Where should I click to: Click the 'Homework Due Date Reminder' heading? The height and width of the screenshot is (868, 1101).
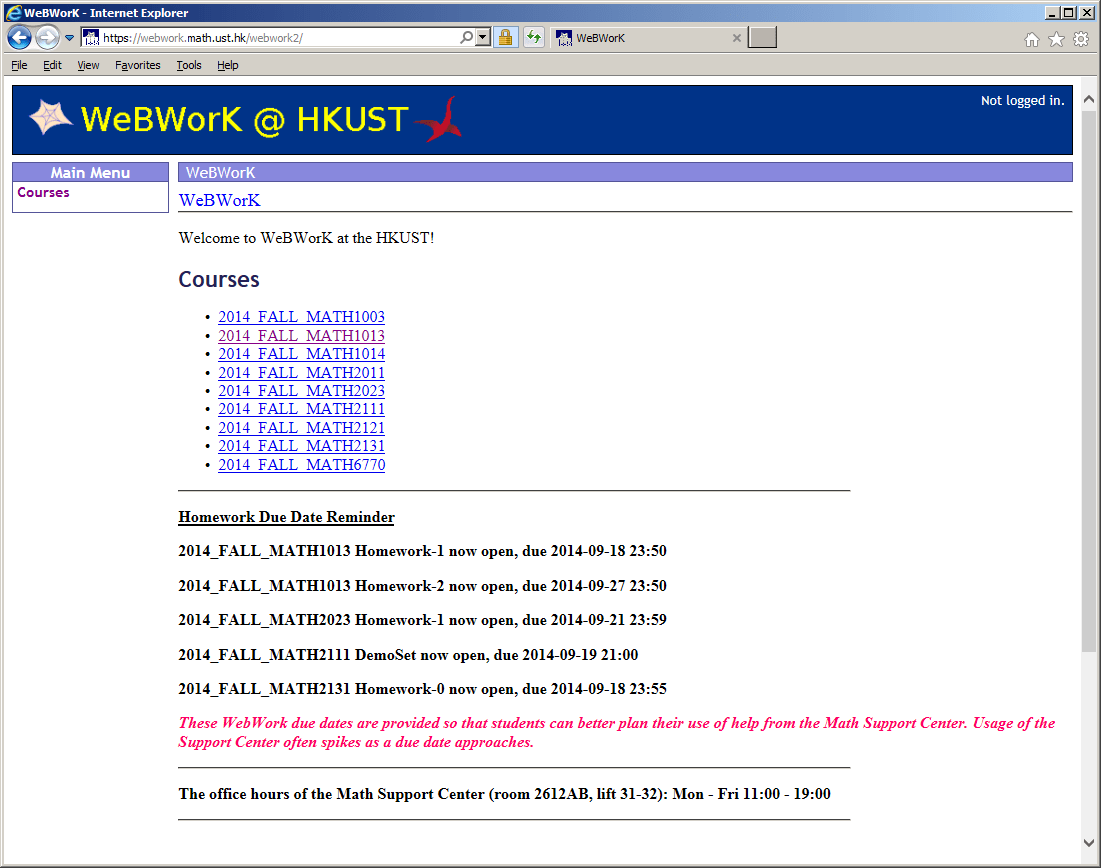[x=286, y=518]
